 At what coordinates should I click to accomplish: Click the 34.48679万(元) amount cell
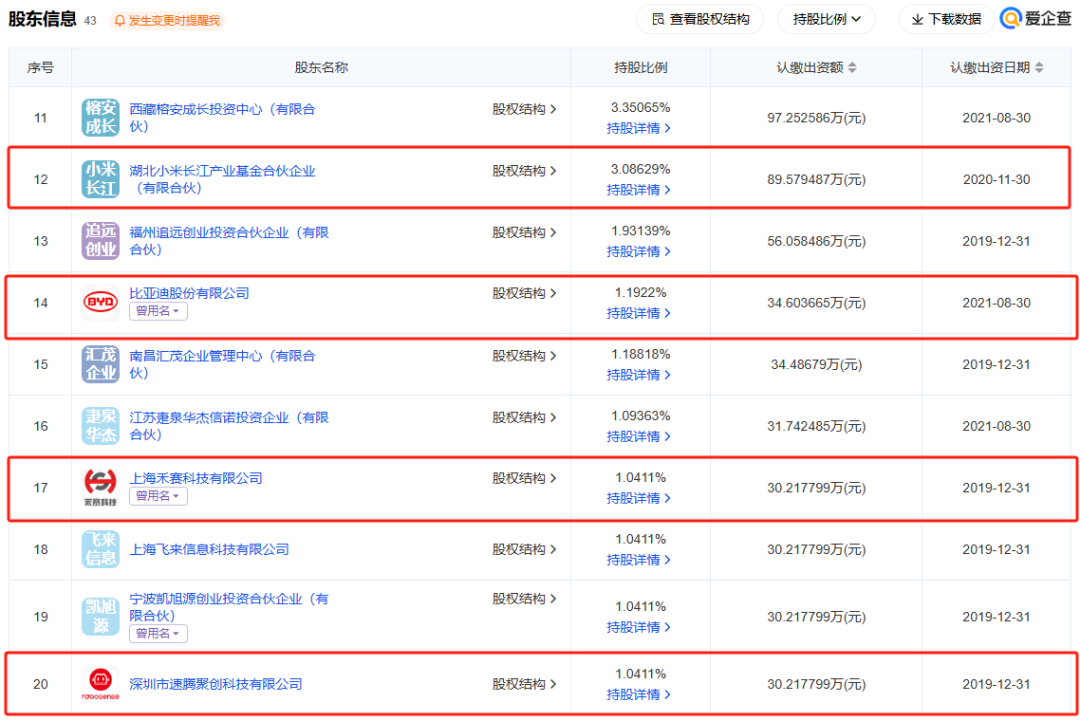coord(816,364)
